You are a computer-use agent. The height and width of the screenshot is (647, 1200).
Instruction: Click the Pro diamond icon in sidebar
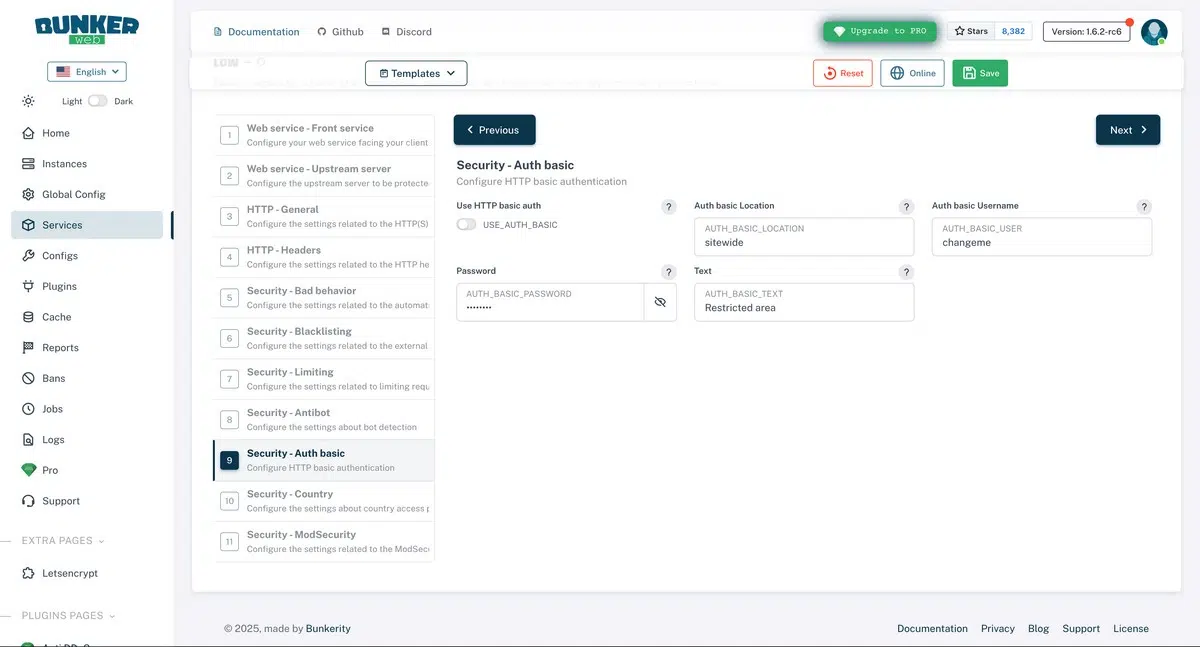[x=28, y=470]
